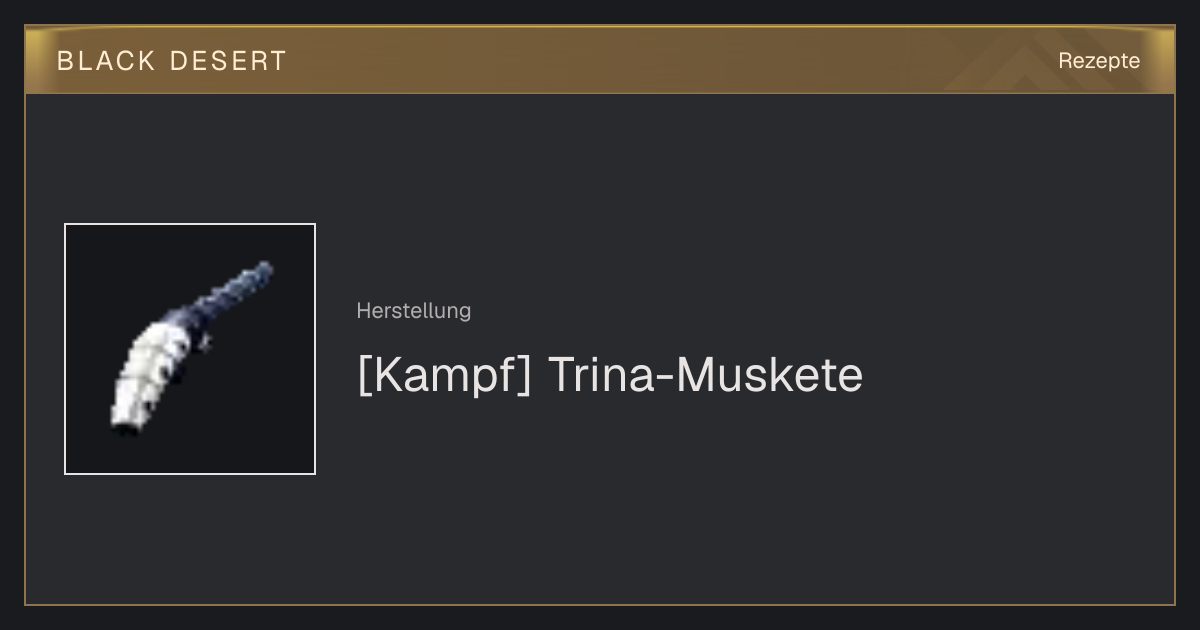The image size is (1200, 630).
Task: Click the word Trina-Muskete in the heading
Action: pos(705,375)
